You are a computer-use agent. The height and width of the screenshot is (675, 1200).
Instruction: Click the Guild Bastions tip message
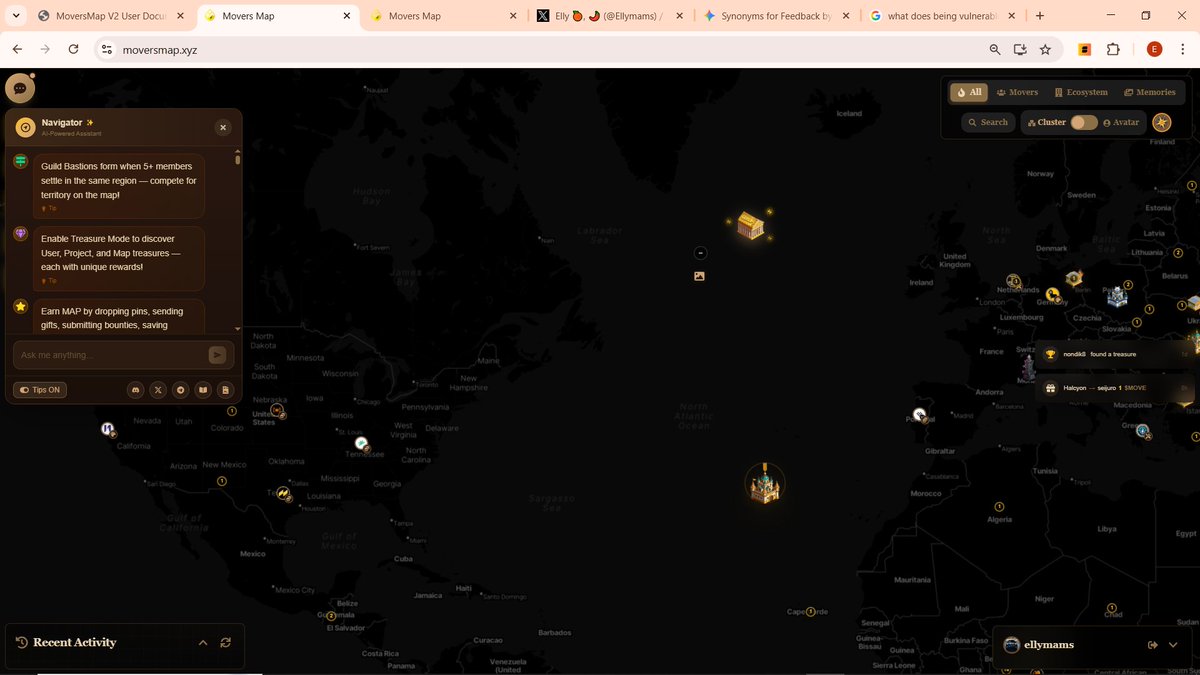click(x=119, y=186)
